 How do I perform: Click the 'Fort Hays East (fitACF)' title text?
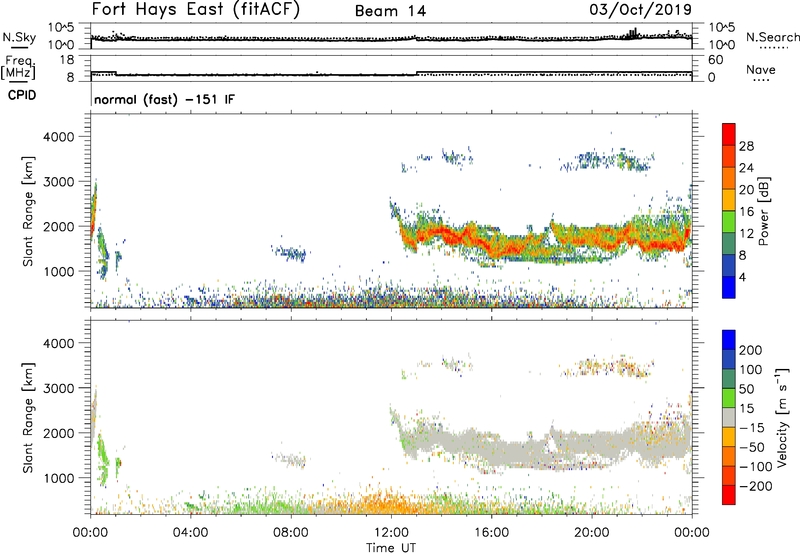(196, 10)
